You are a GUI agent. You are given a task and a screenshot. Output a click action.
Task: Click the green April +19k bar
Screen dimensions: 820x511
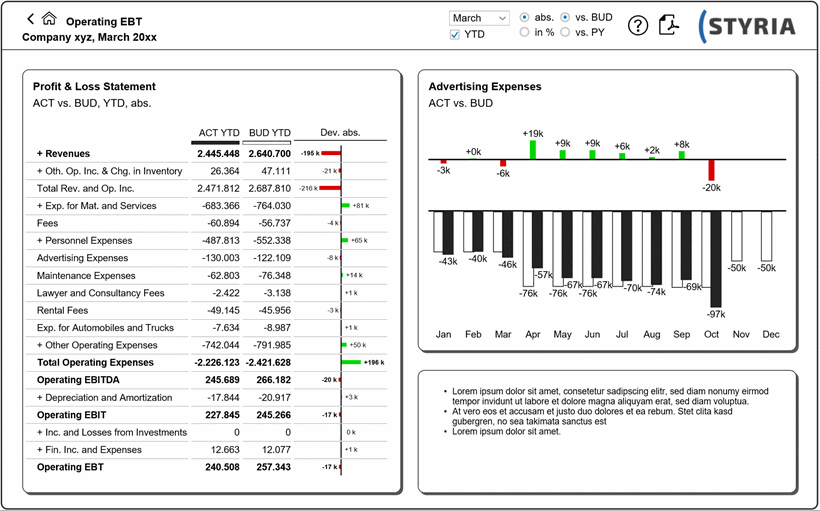point(533,149)
